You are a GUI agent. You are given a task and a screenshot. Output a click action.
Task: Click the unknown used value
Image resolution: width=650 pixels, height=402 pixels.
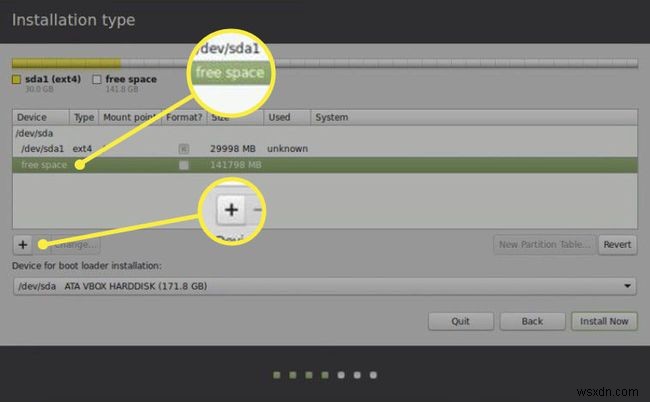point(287,149)
